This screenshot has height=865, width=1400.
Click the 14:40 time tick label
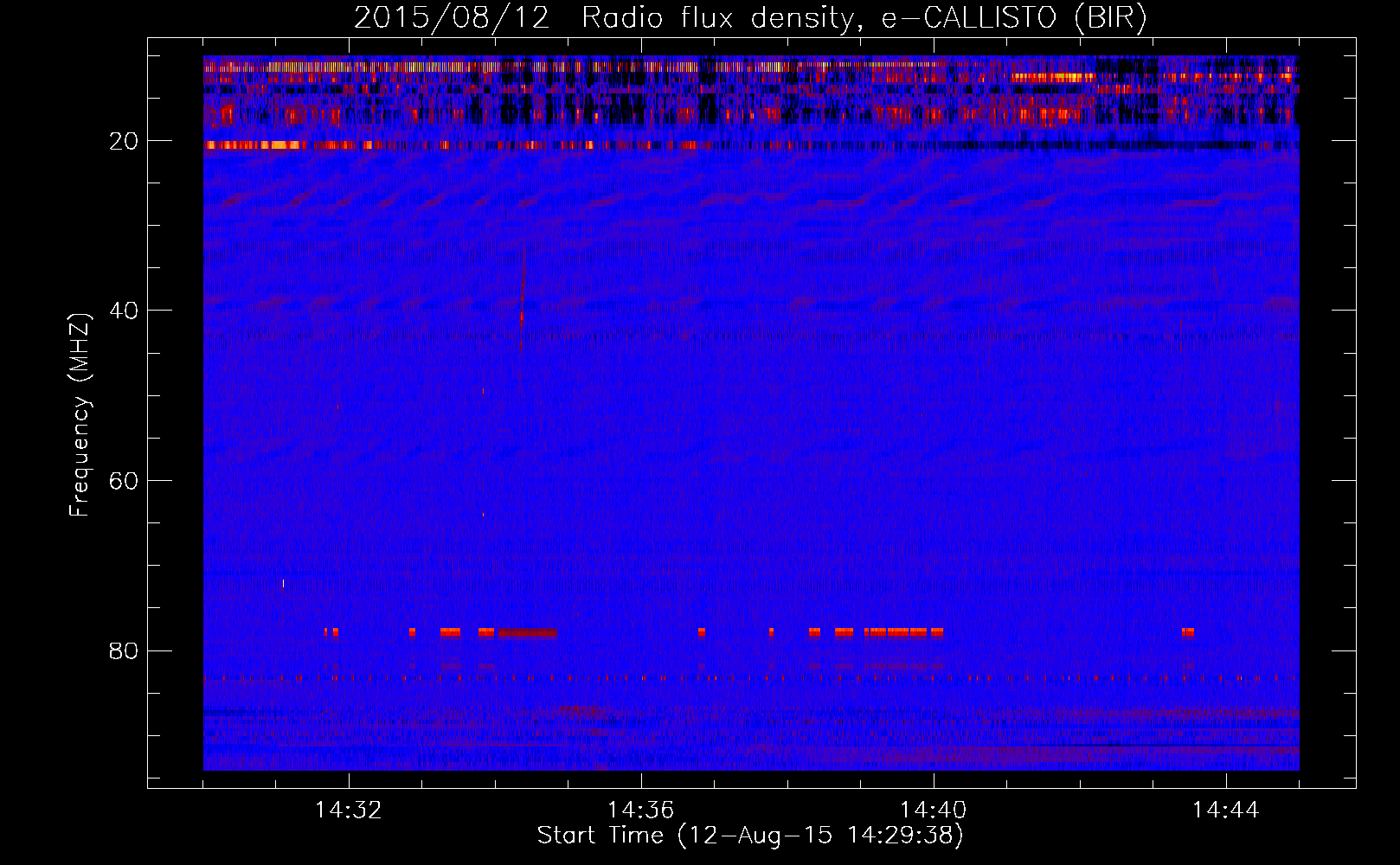[933, 811]
